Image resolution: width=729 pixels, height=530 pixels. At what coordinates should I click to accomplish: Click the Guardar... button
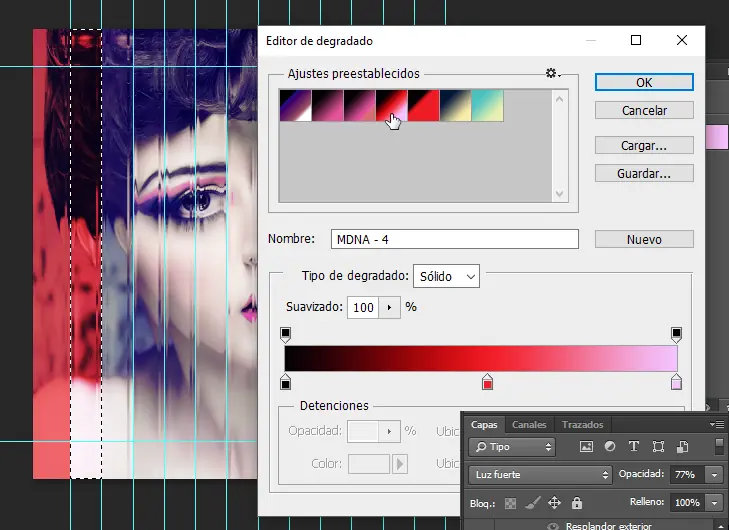[x=644, y=173]
